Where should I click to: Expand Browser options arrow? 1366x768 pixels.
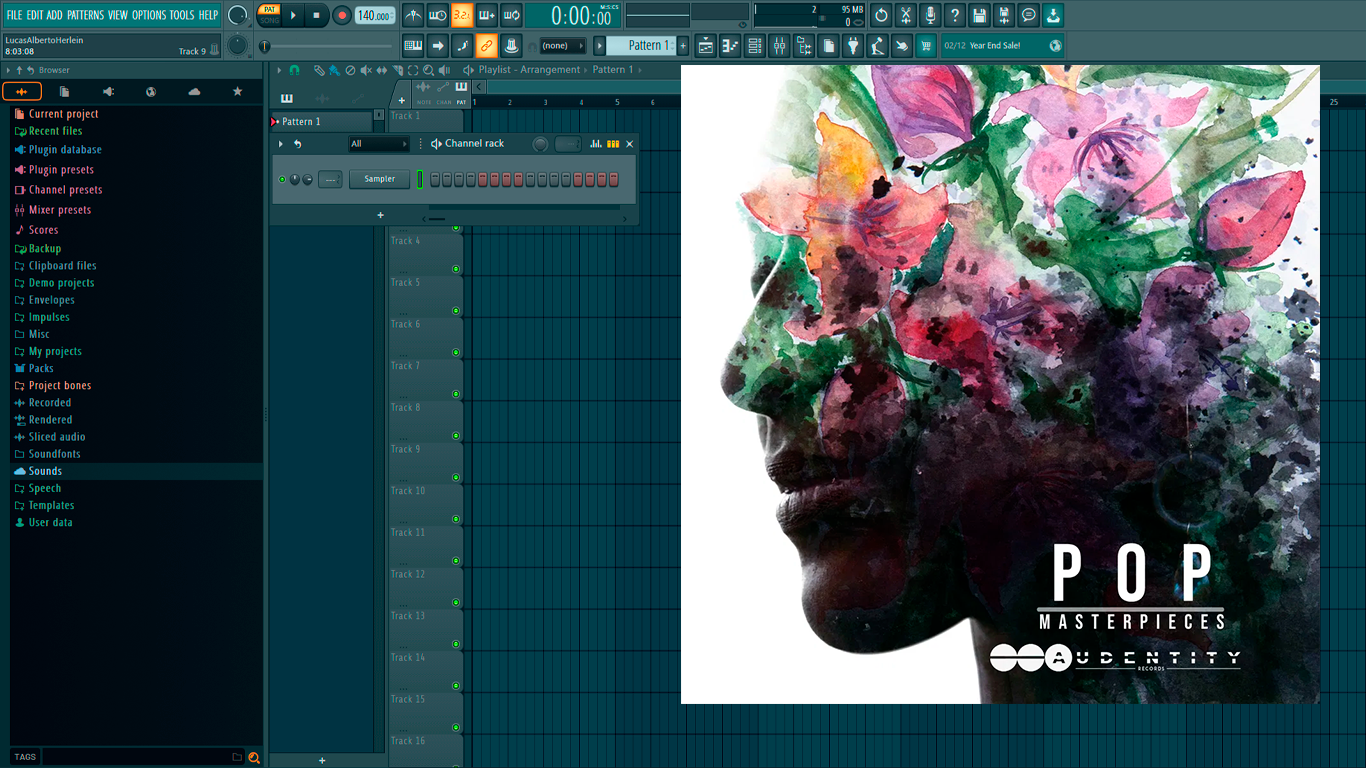tap(8, 70)
